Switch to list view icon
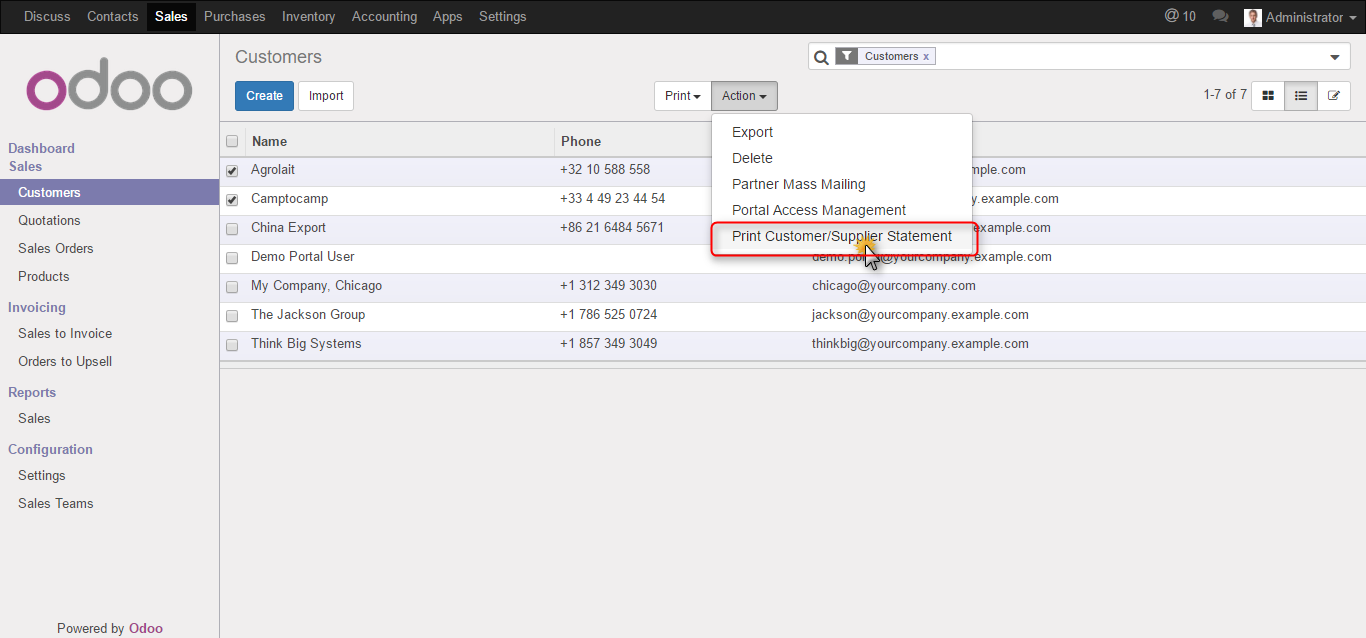The width and height of the screenshot is (1366, 638). (x=1301, y=96)
